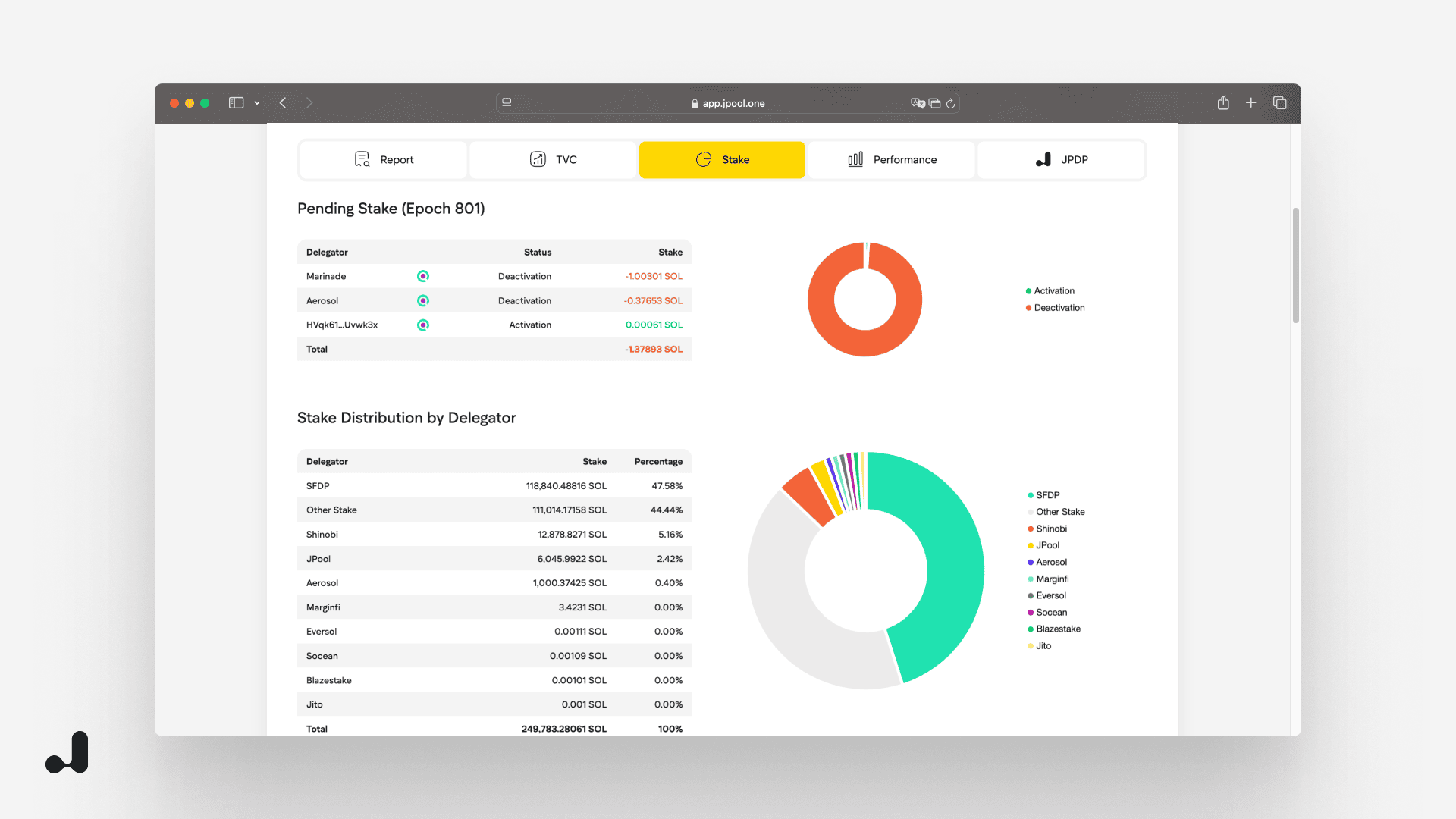This screenshot has height=819, width=1456.
Task: Go back with the browser back arrow
Action: [x=283, y=103]
